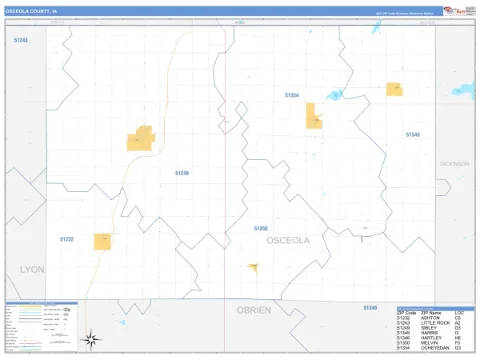Click the map legend box
This screenshot has height=360, width=480.
click(x=41, y=327)
